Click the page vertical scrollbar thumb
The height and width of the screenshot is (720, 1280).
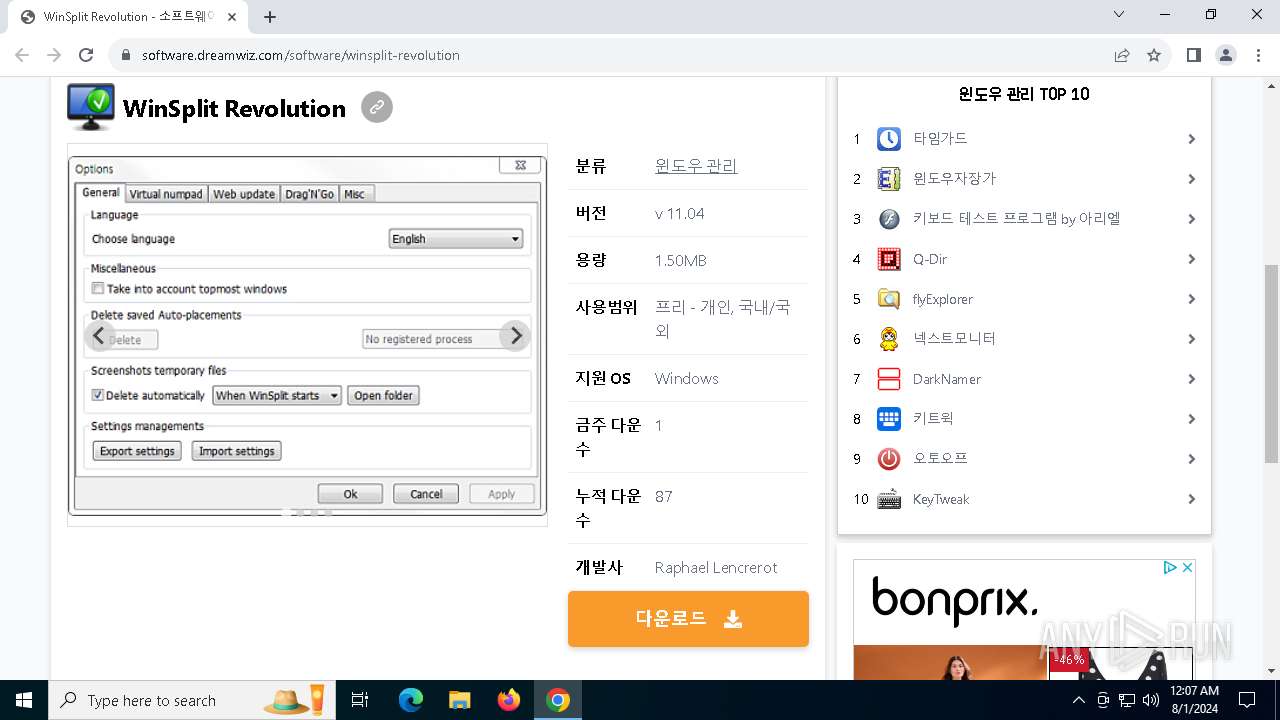(1271, 363)
